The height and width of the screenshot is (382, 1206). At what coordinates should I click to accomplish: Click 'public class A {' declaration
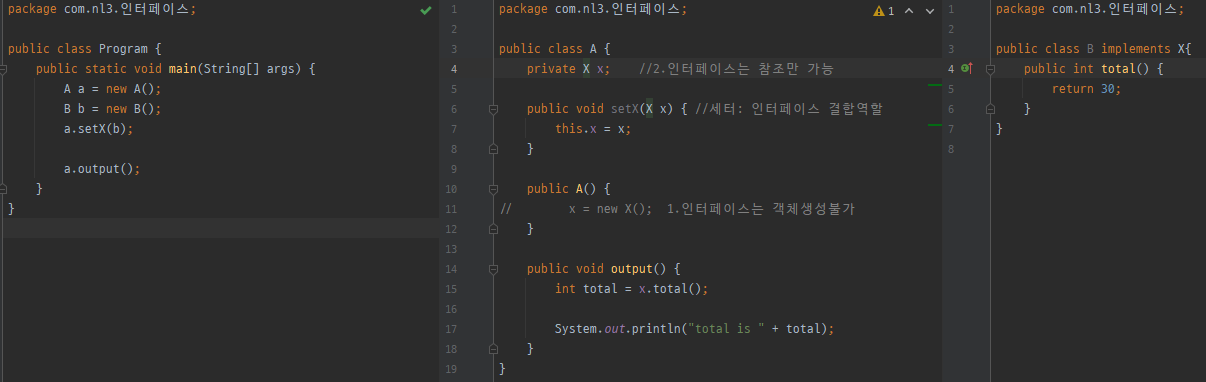point(554,49)
